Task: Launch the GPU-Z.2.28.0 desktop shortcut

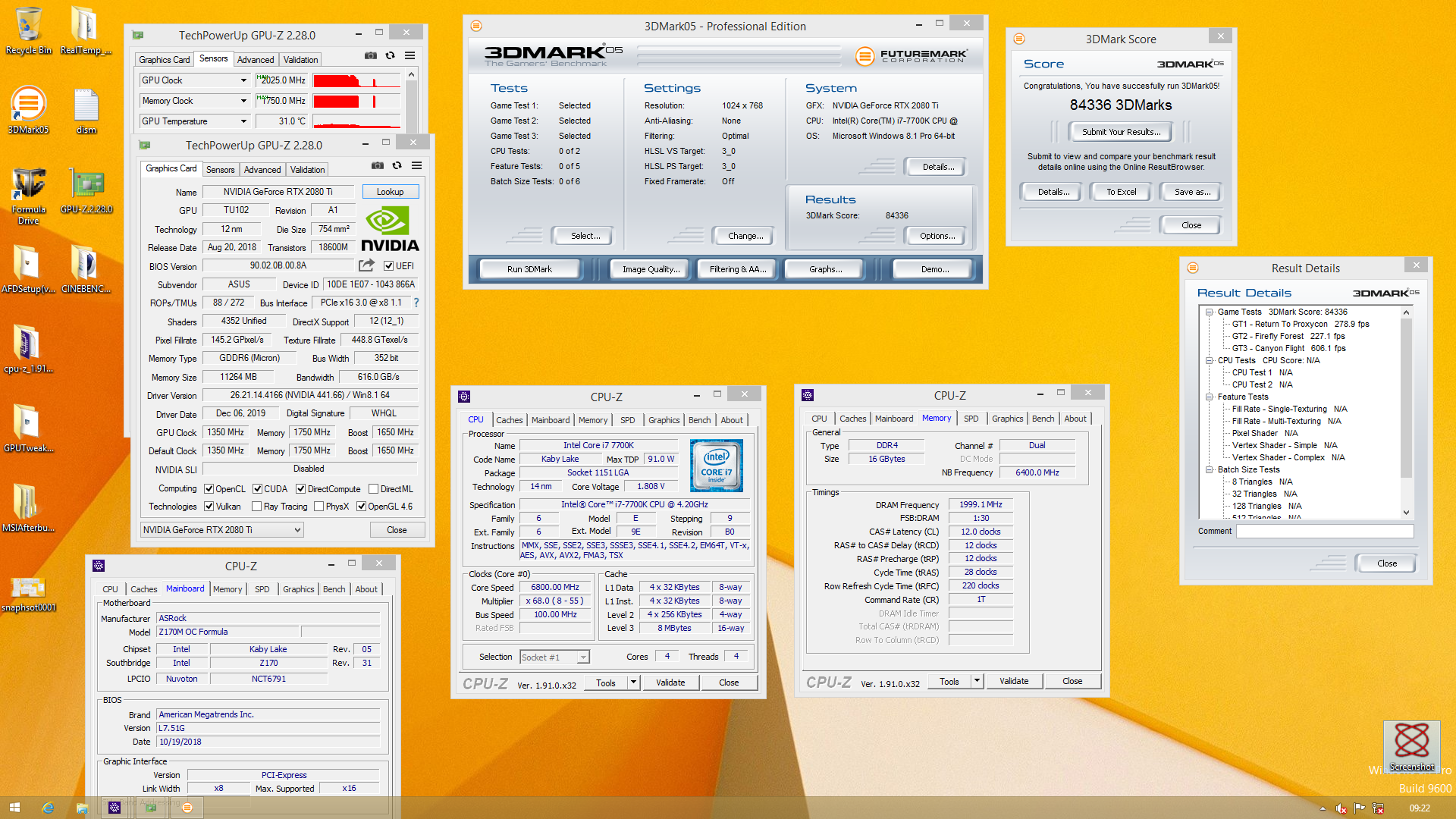Action: 86,190
